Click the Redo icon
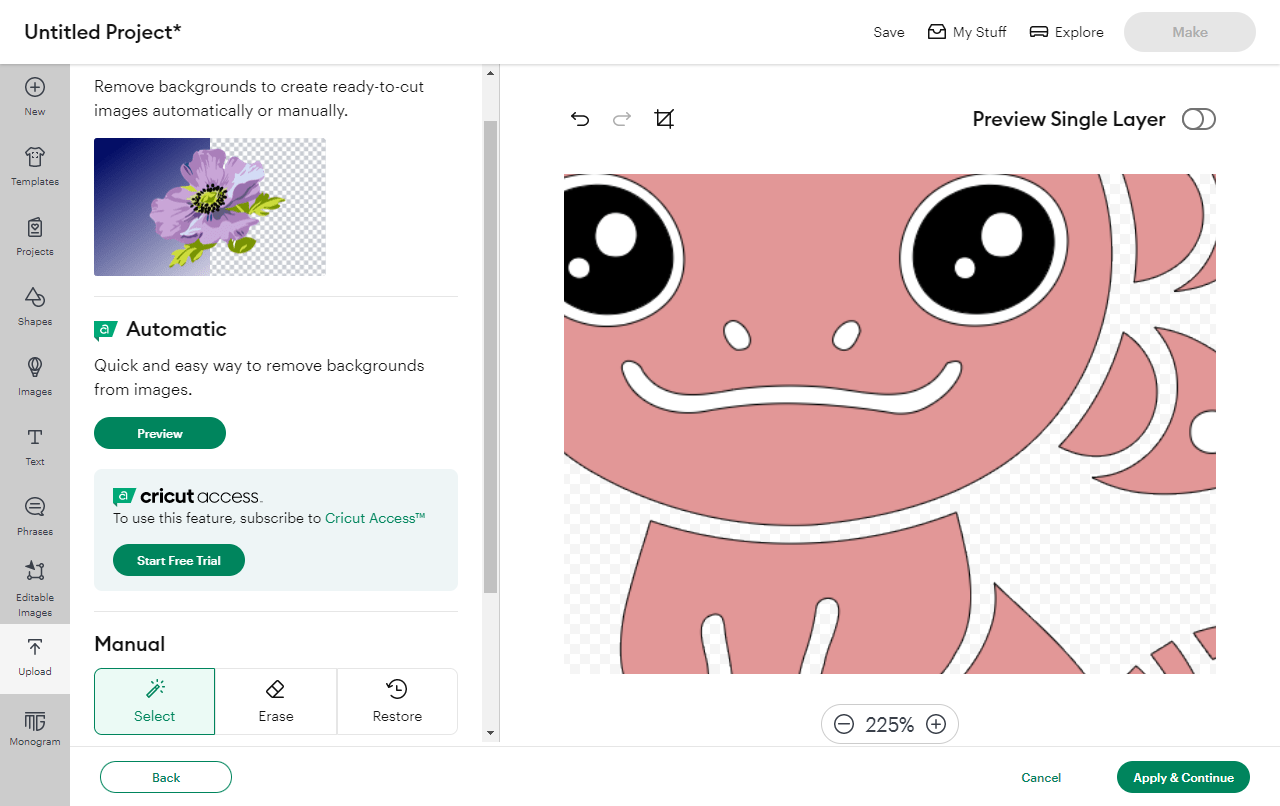This screenshot has width=1280, height=806. [622, 118]
